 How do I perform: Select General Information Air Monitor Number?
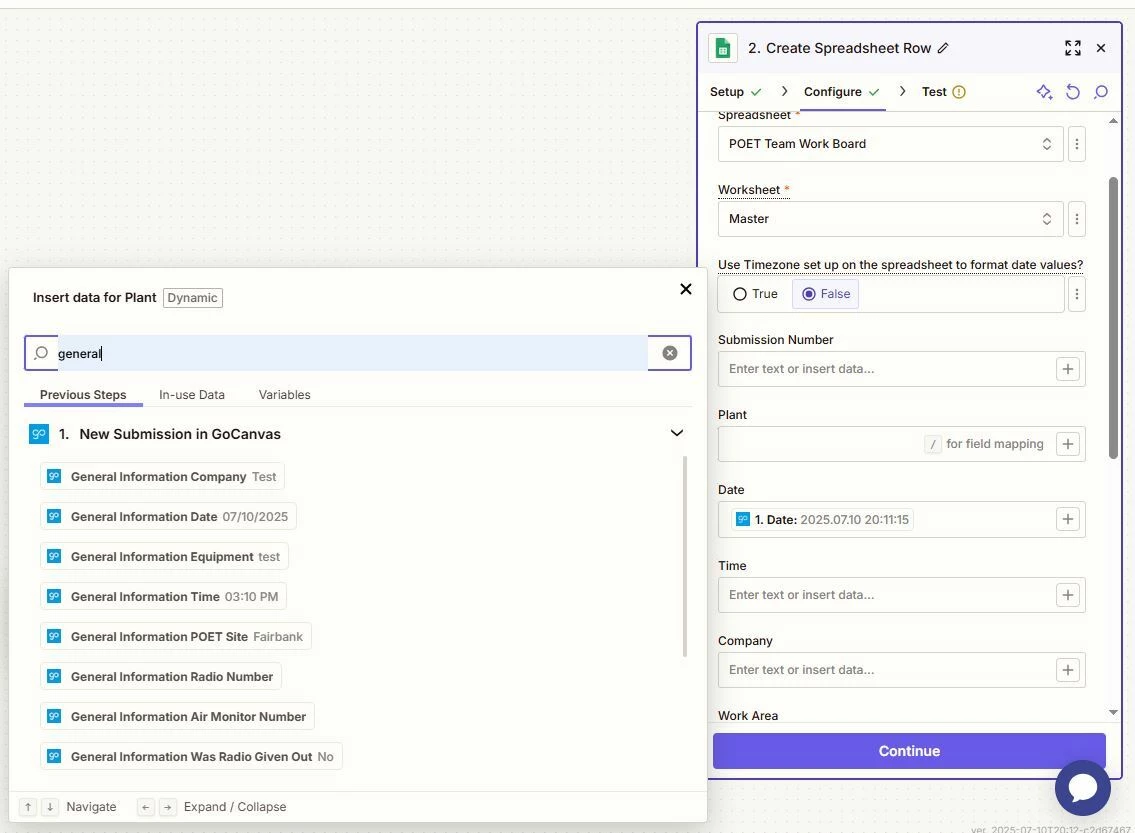pos(177,716)
